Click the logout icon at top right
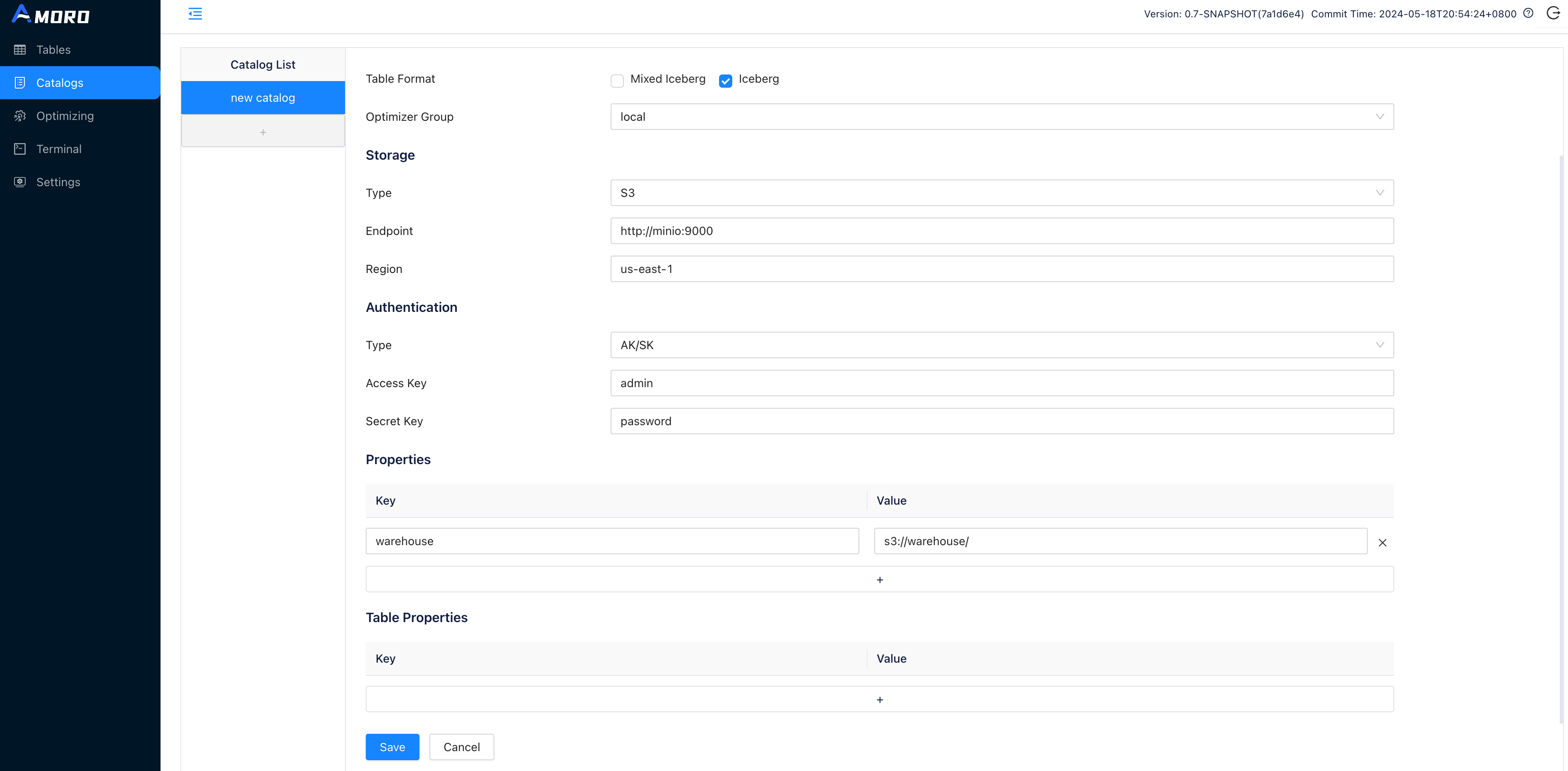Screen dimensions: 1568x771 click(x=1553, y=13)
